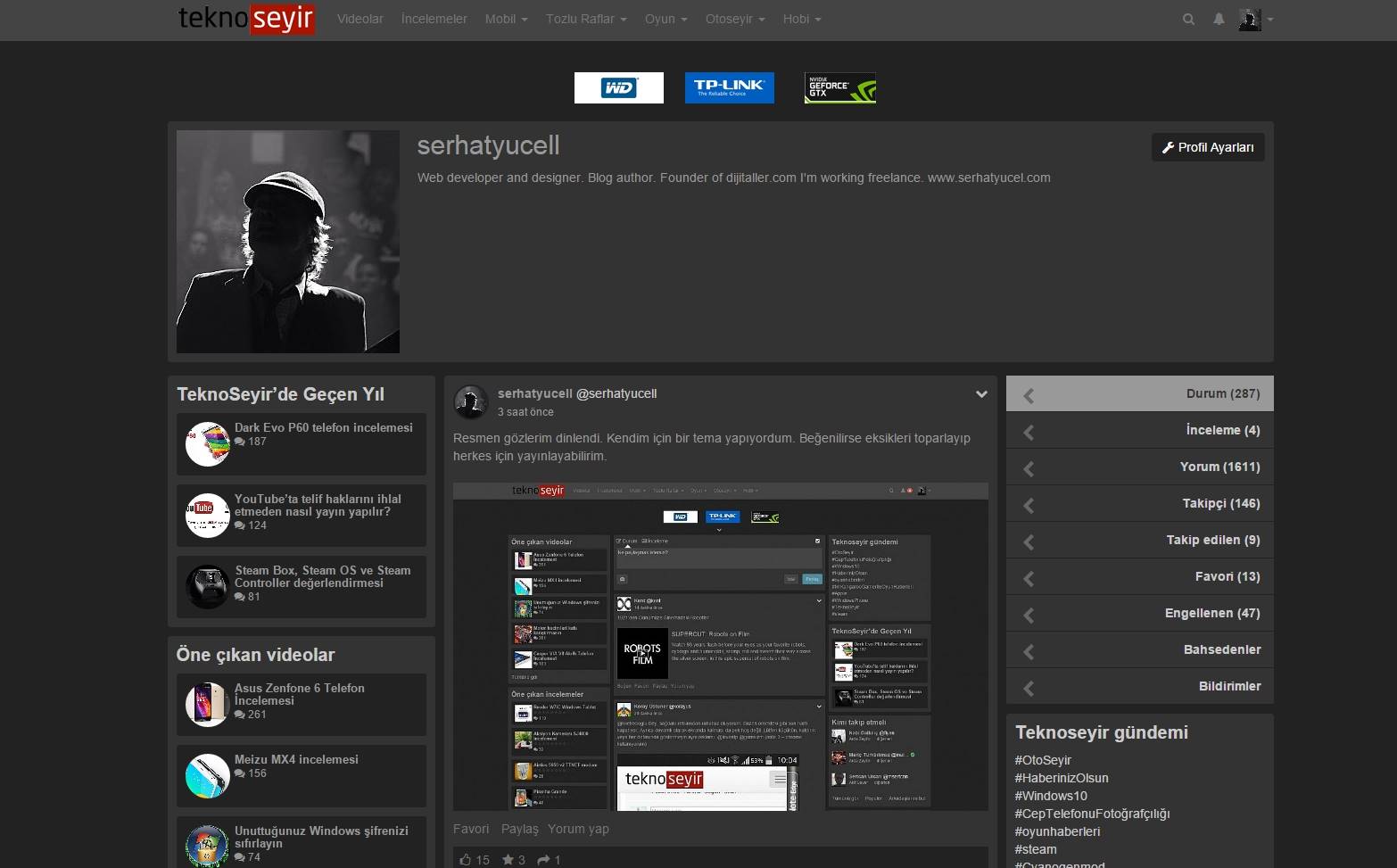
Task: Click the #Windows10 trending hashtag
Action: (1051, 796)
